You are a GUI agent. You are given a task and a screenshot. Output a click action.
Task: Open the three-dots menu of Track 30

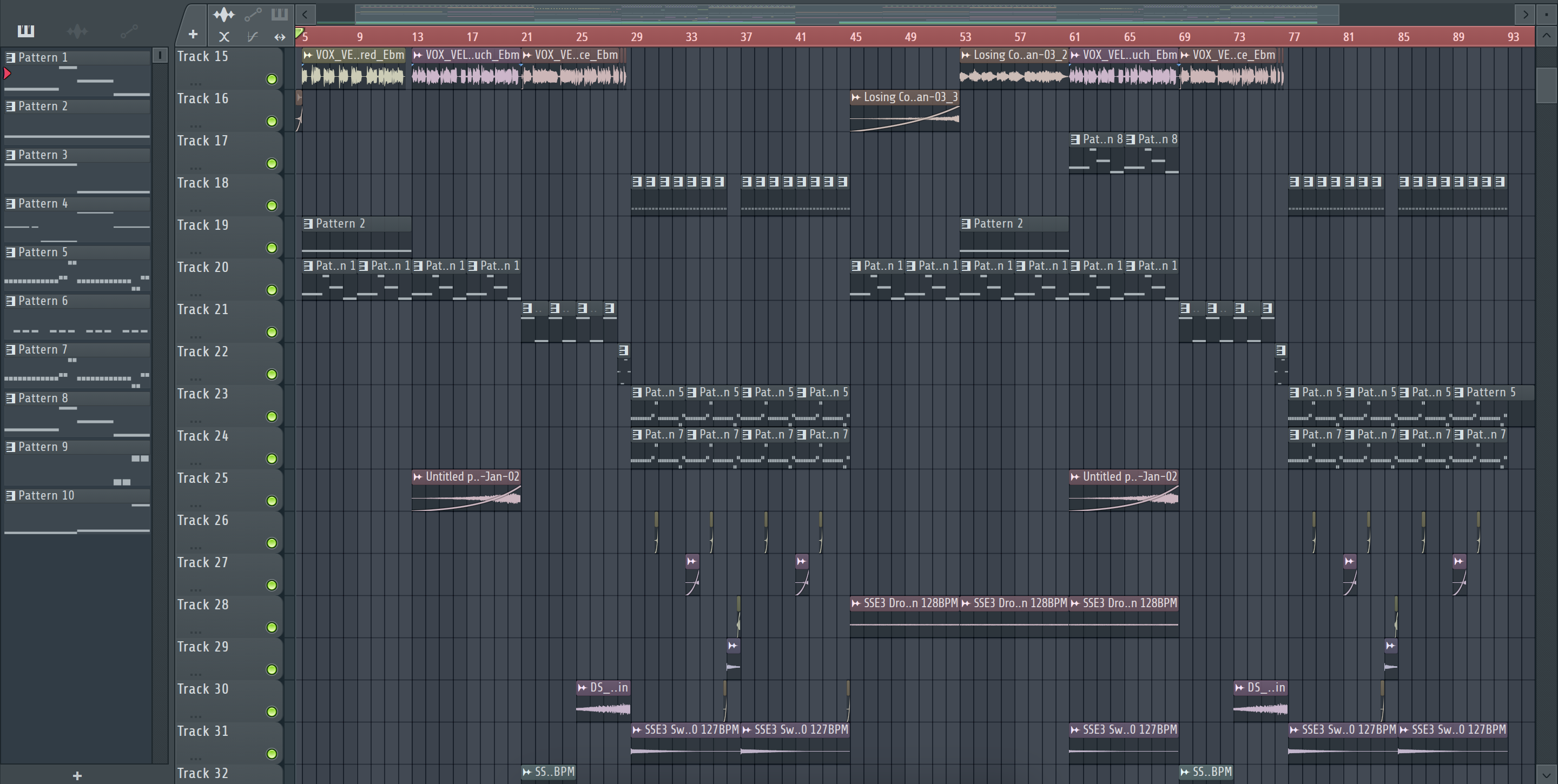click(195, 716)
